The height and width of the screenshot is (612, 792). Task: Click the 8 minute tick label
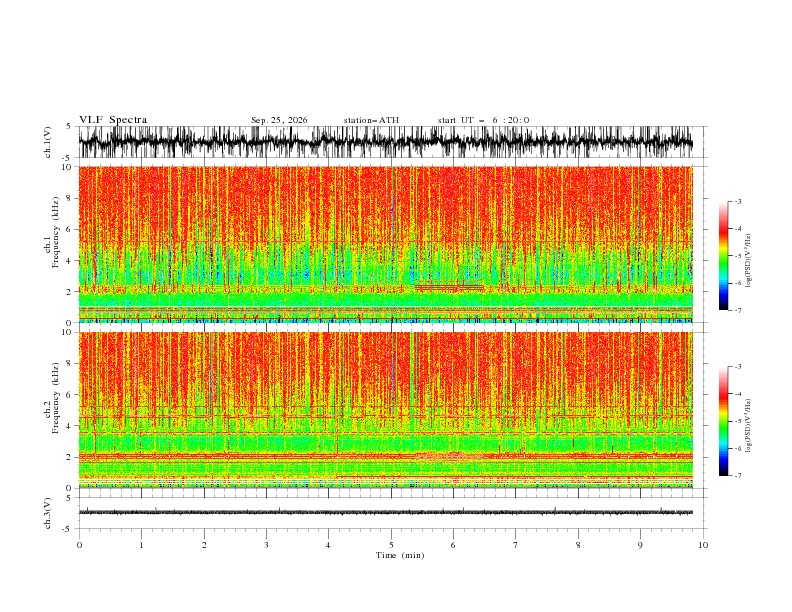[x=578, y=545]
